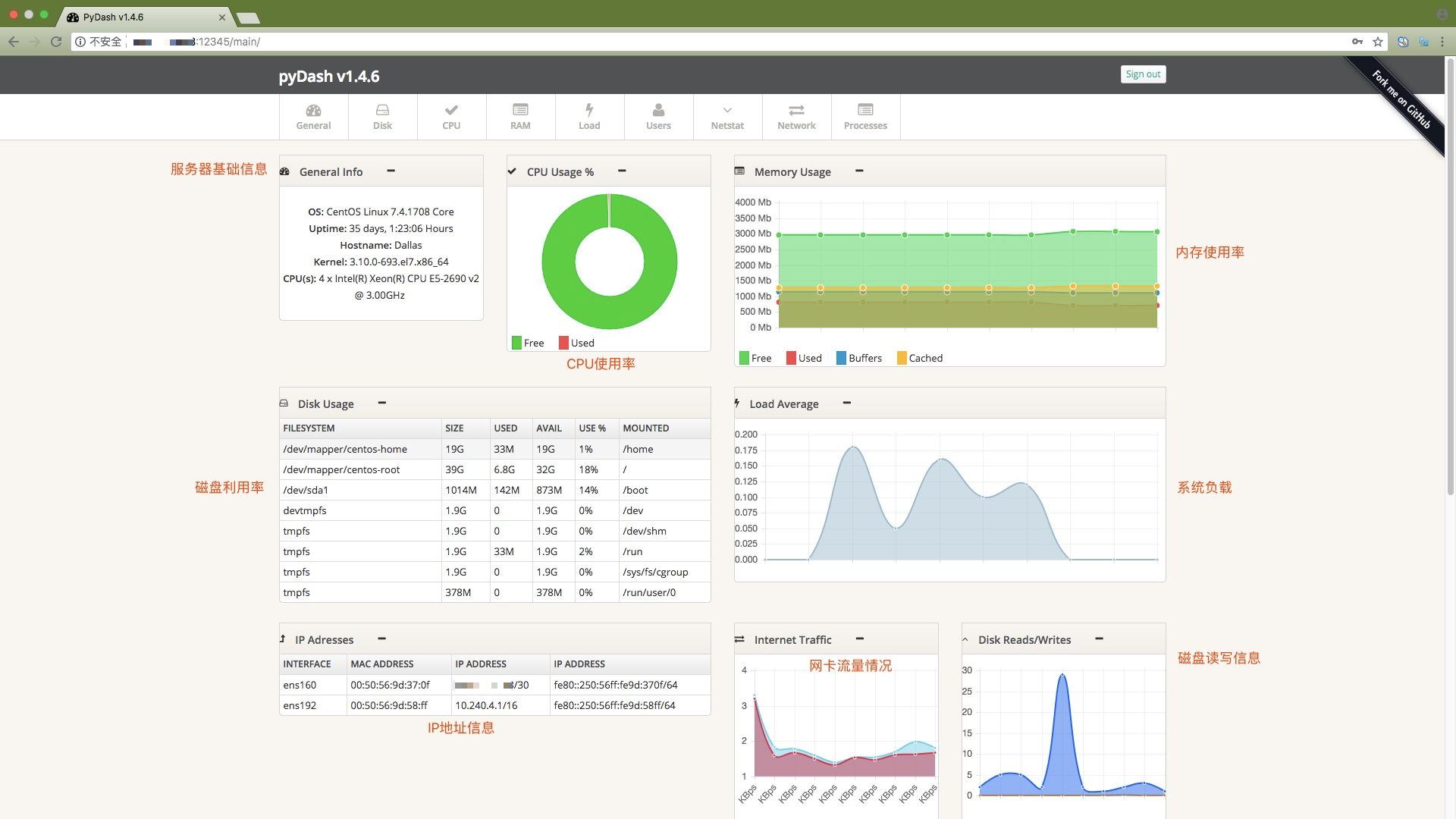The image size is (1456, 819).
Task: Click the browser forward arrow
Action: point(35,42)
